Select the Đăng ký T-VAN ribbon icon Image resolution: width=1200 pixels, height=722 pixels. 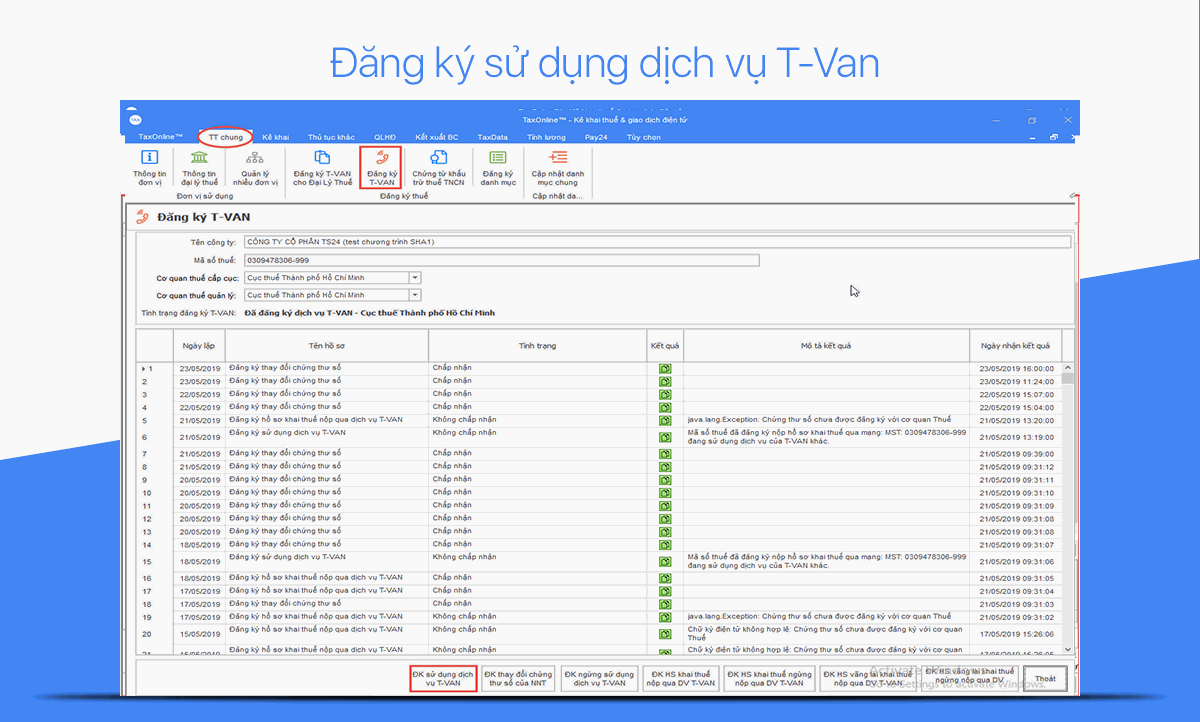point(381,167)
